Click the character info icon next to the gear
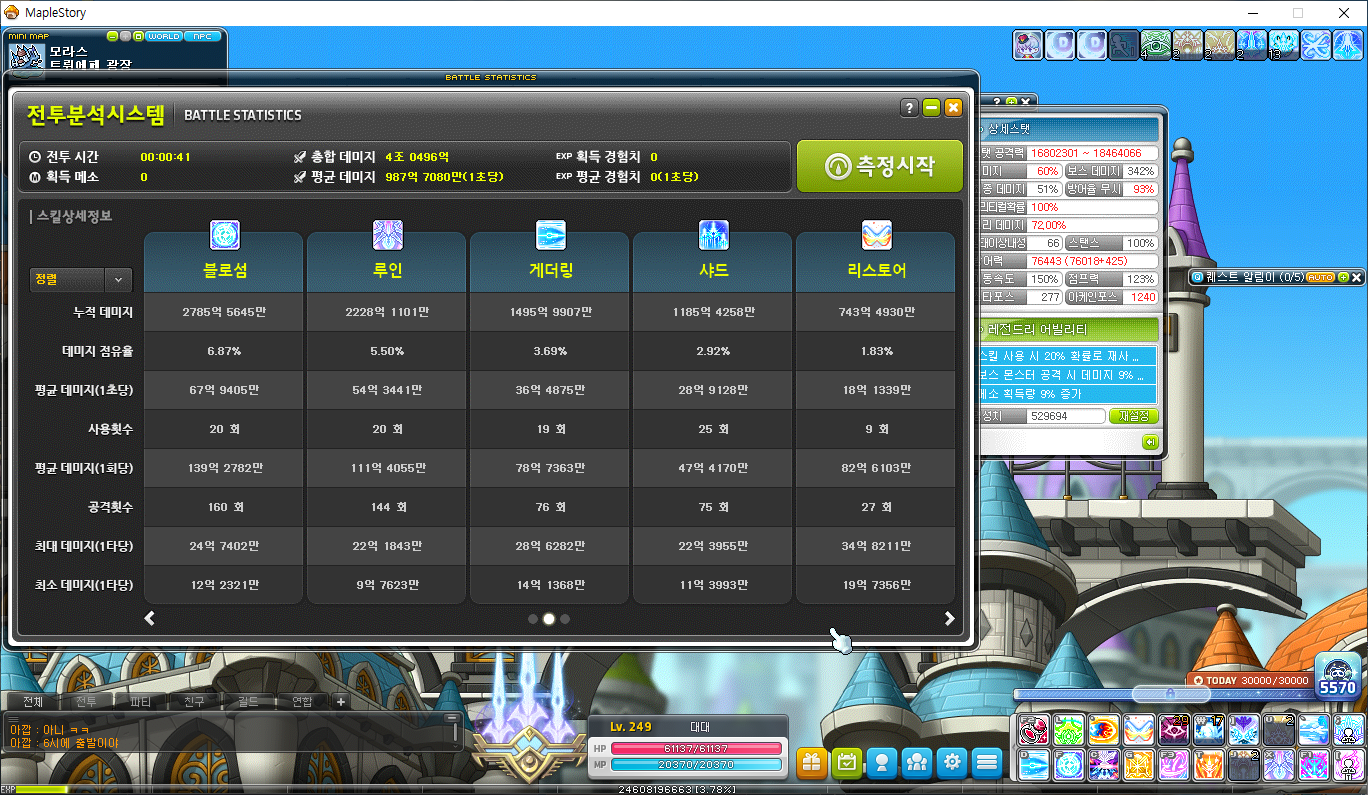The width and height of the screenshot is (1368, 795). 881,762
